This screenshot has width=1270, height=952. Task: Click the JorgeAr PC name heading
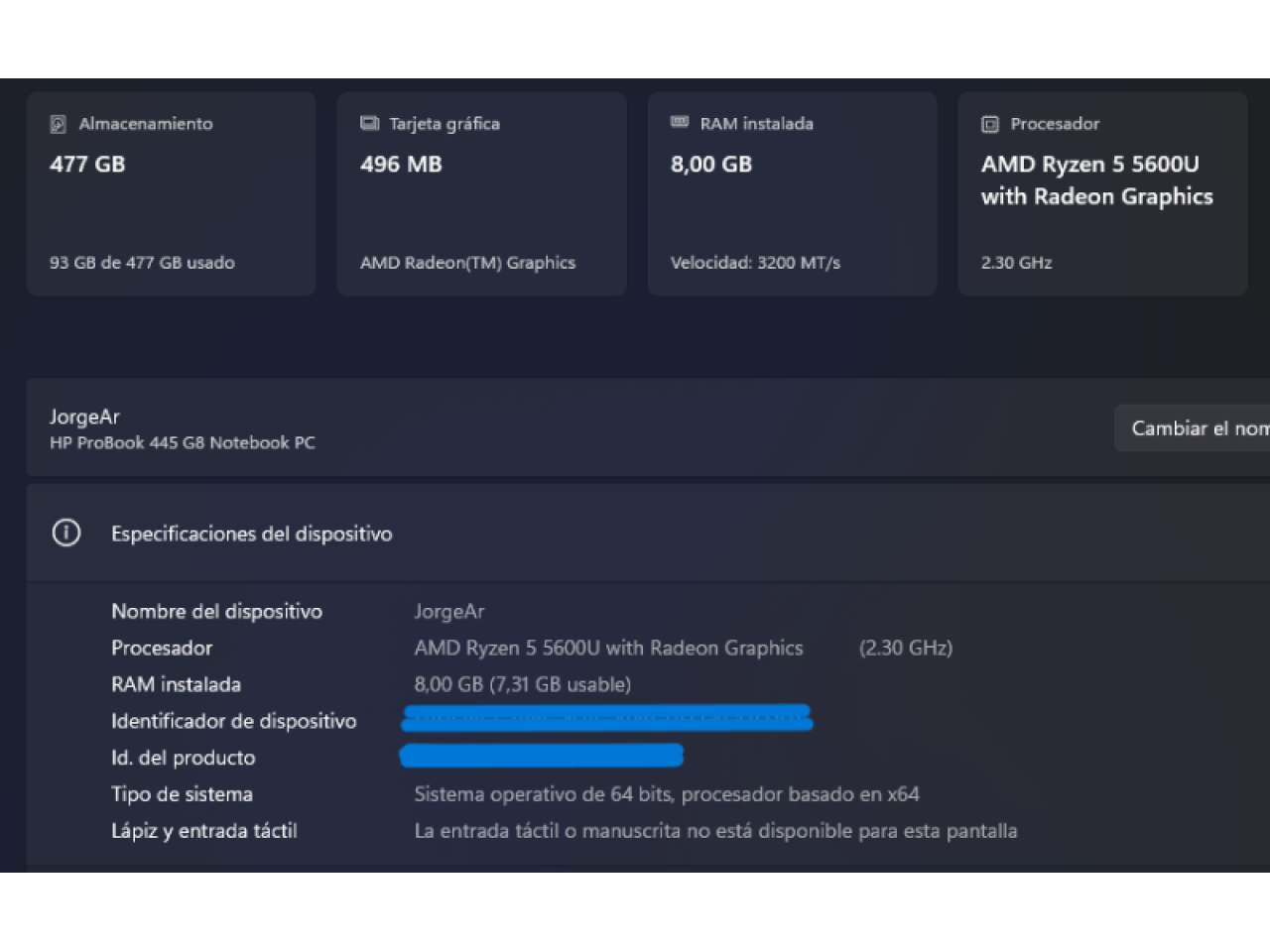click(84, 416)
